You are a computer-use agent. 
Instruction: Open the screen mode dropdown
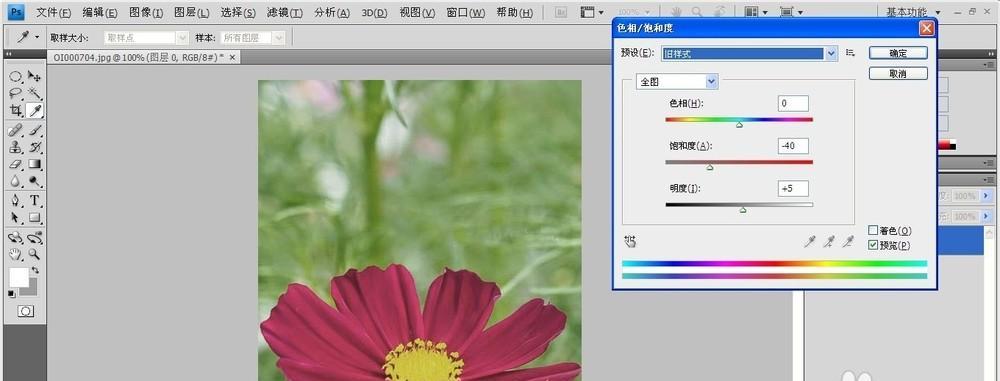[791, 12]
